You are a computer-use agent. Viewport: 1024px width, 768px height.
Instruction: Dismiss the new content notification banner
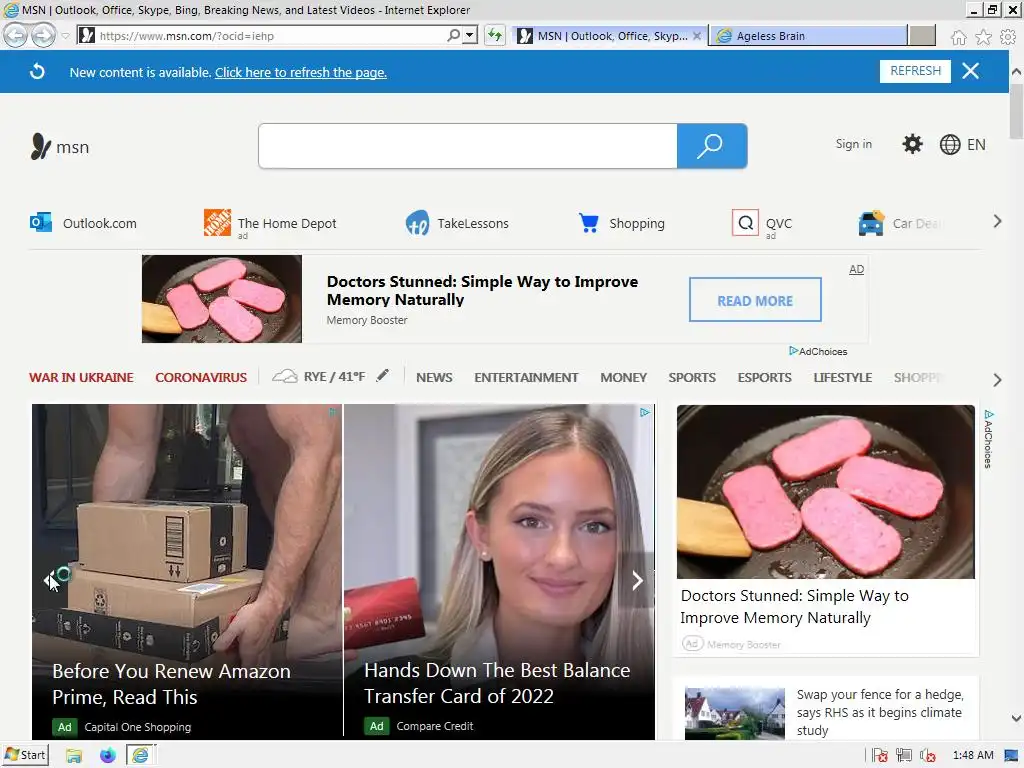[970, 71]
